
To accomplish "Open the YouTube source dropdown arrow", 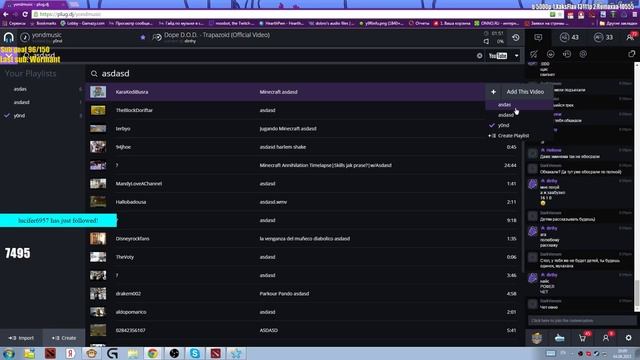I will (516, 56).
